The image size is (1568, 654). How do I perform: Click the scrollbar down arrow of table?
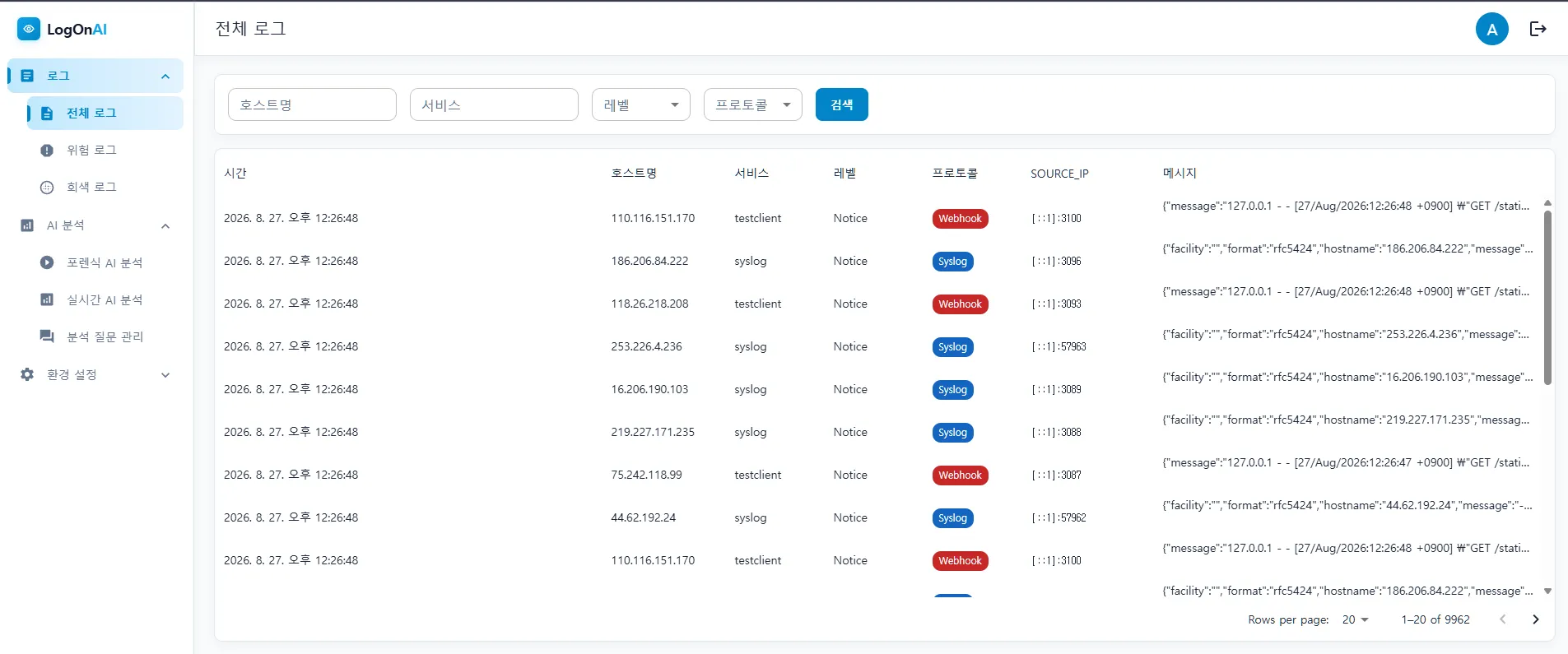(x=1547, y=591)
